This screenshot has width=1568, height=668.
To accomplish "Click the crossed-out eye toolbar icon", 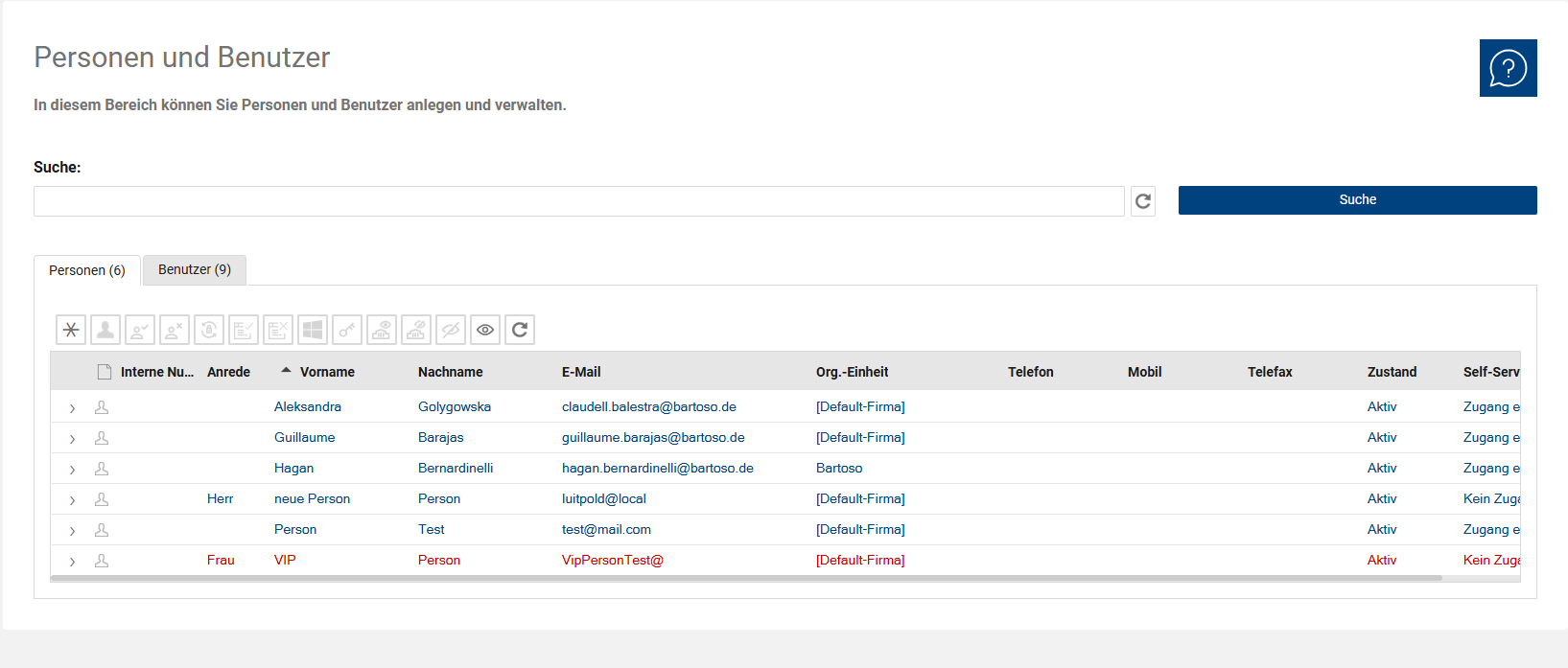I will coord(451,330).
